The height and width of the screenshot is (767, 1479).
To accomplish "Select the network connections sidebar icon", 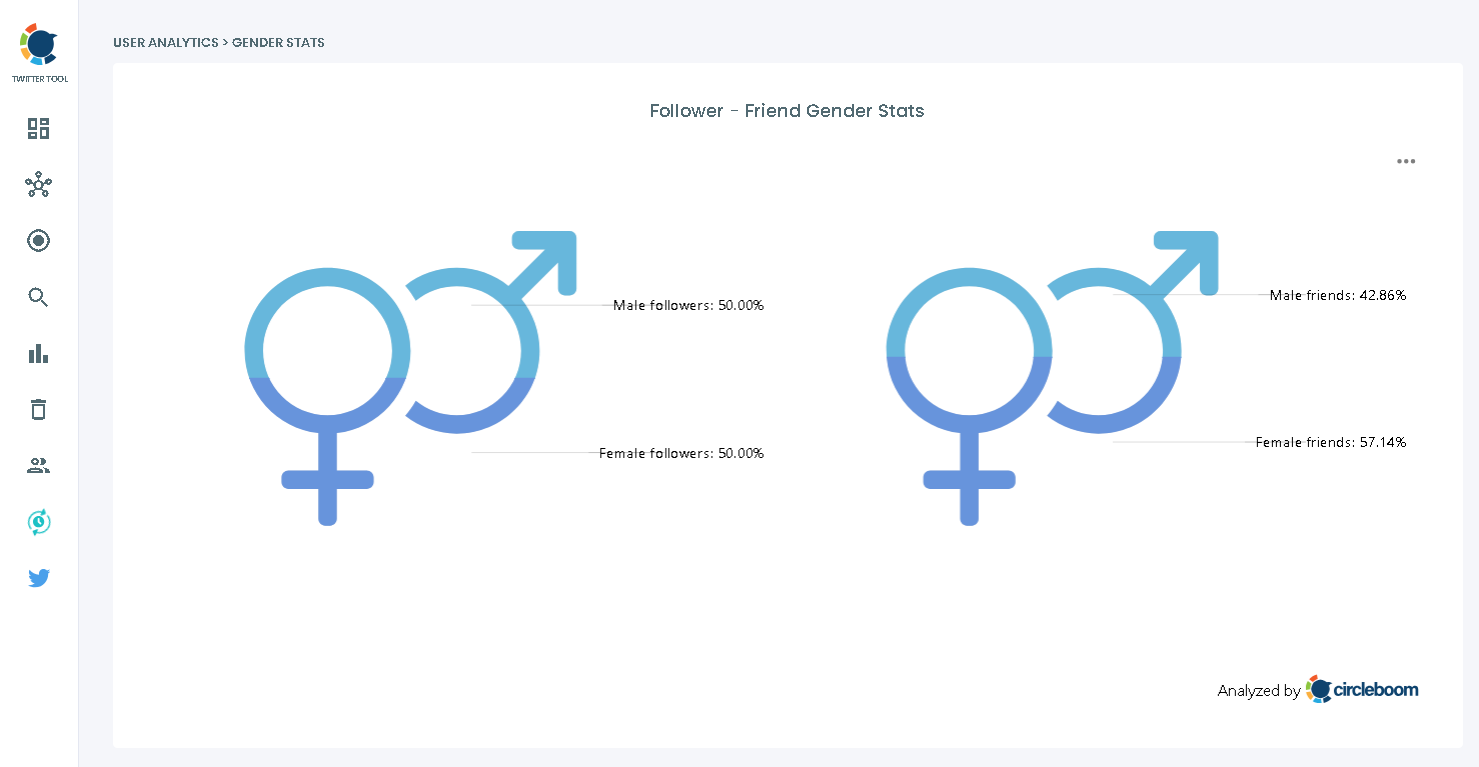I will [38, 184].
